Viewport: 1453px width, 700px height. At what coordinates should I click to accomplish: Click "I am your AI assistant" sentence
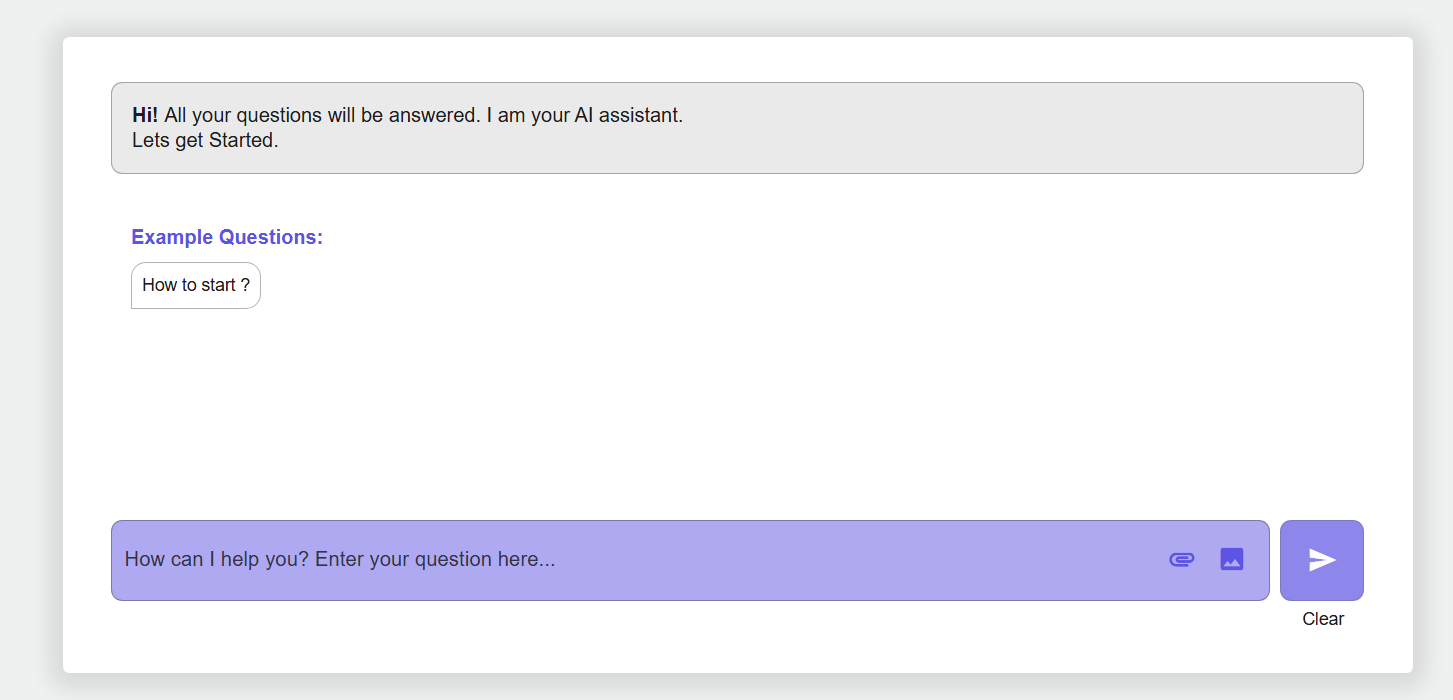click(x=584, y=115)
